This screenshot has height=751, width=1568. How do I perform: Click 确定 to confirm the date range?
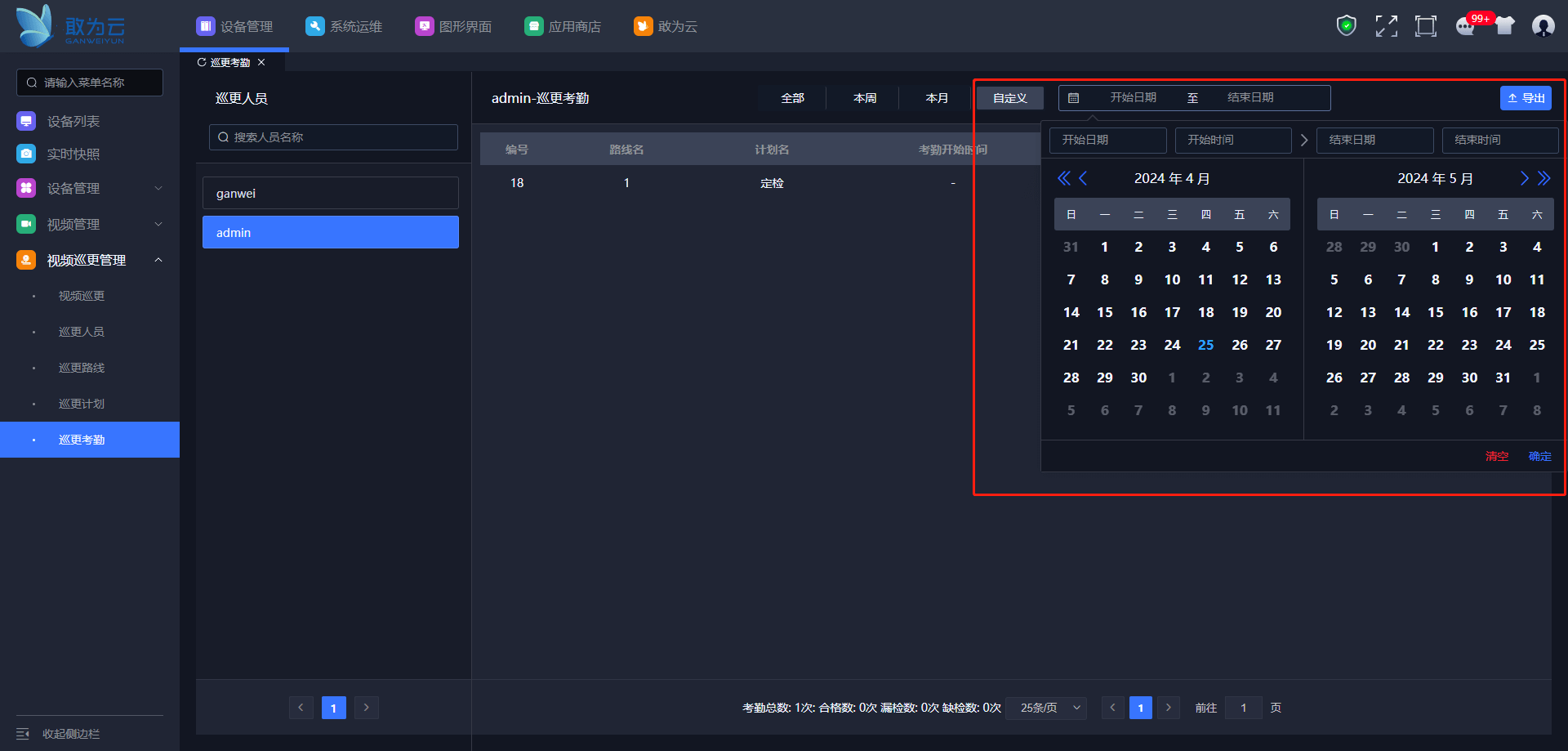tap(1540, 456)
